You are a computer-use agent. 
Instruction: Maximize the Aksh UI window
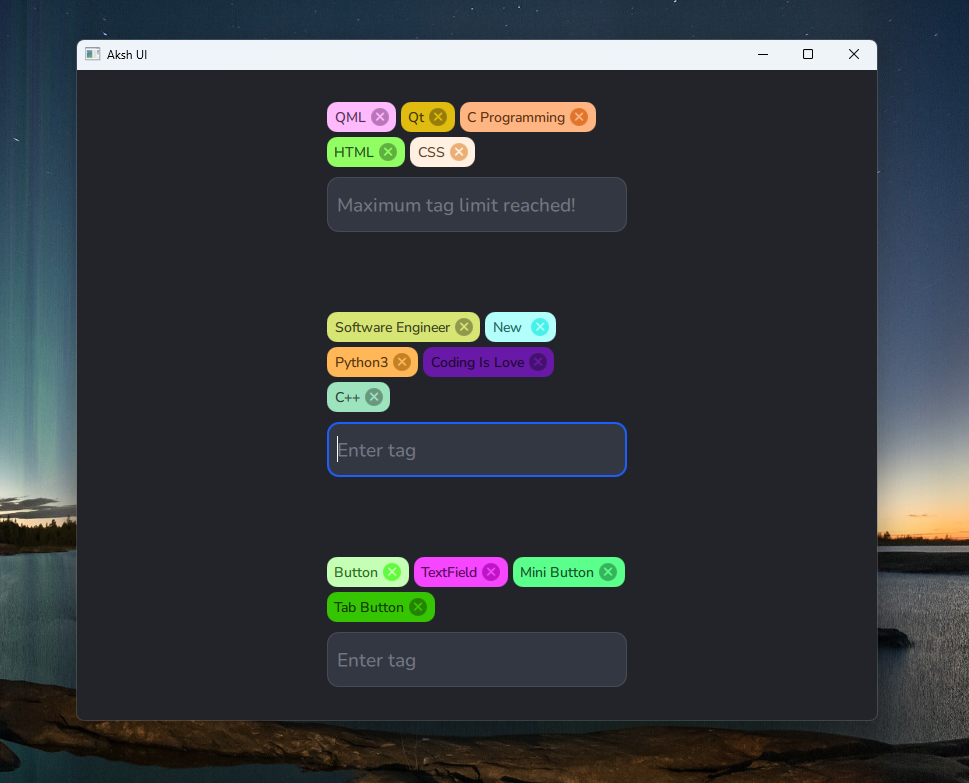[x=808, y=54]
